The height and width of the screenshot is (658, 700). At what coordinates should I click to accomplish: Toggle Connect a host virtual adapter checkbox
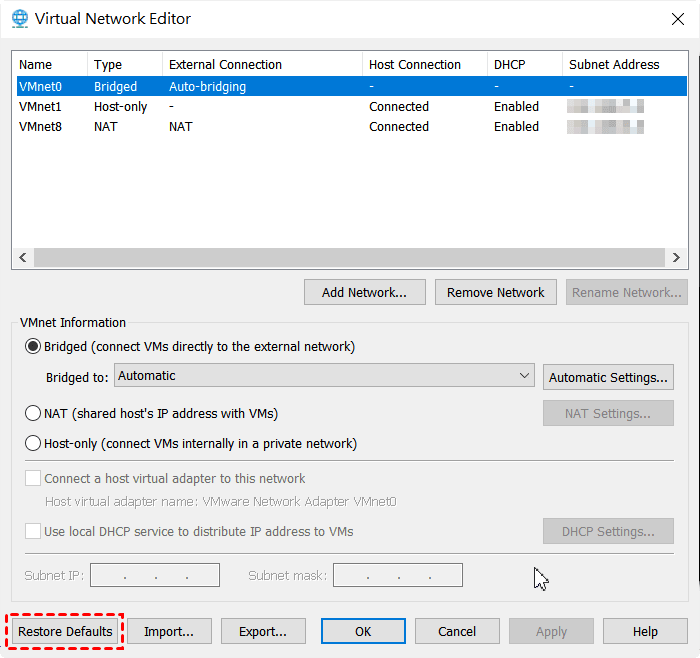point(33,478)
